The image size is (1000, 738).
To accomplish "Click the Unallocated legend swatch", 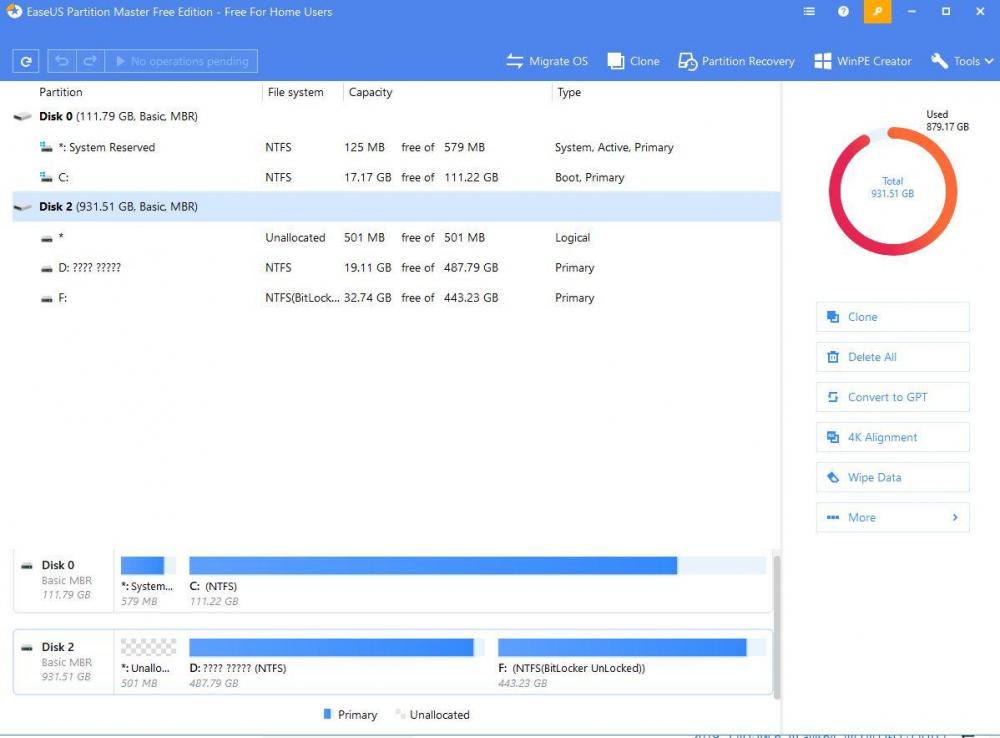I will (x=400, y=714).
